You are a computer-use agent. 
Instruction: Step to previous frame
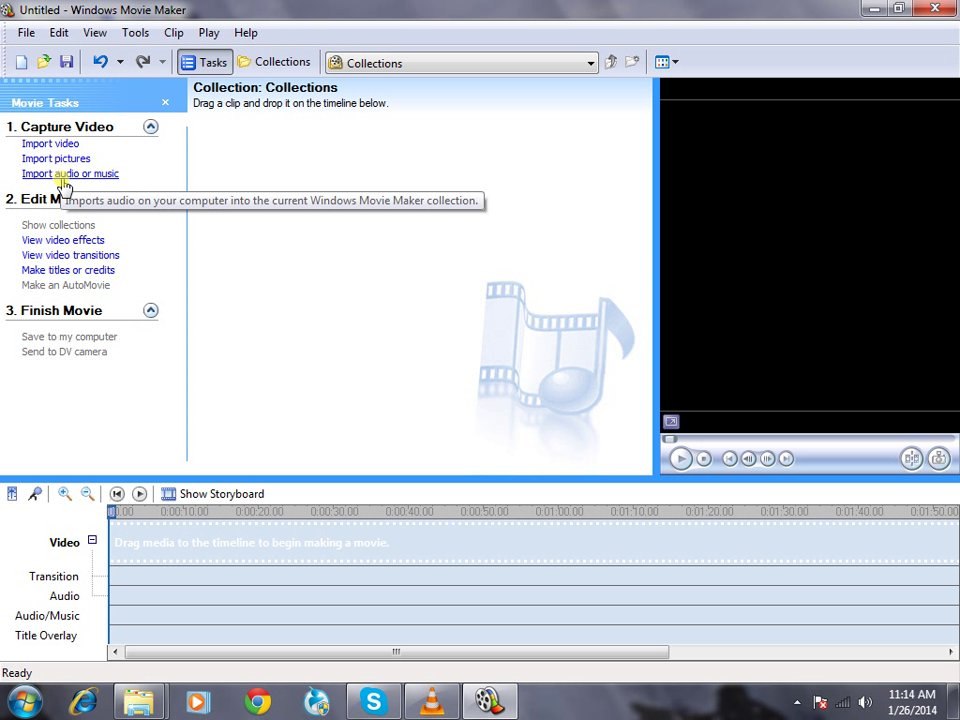tap(748, 459)
